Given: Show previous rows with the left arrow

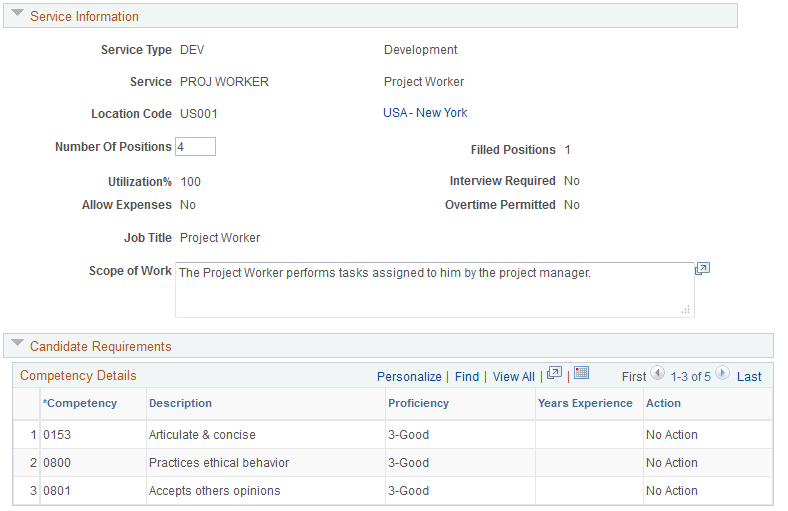Looking at the screenshot, I should [x=657, y=374].
